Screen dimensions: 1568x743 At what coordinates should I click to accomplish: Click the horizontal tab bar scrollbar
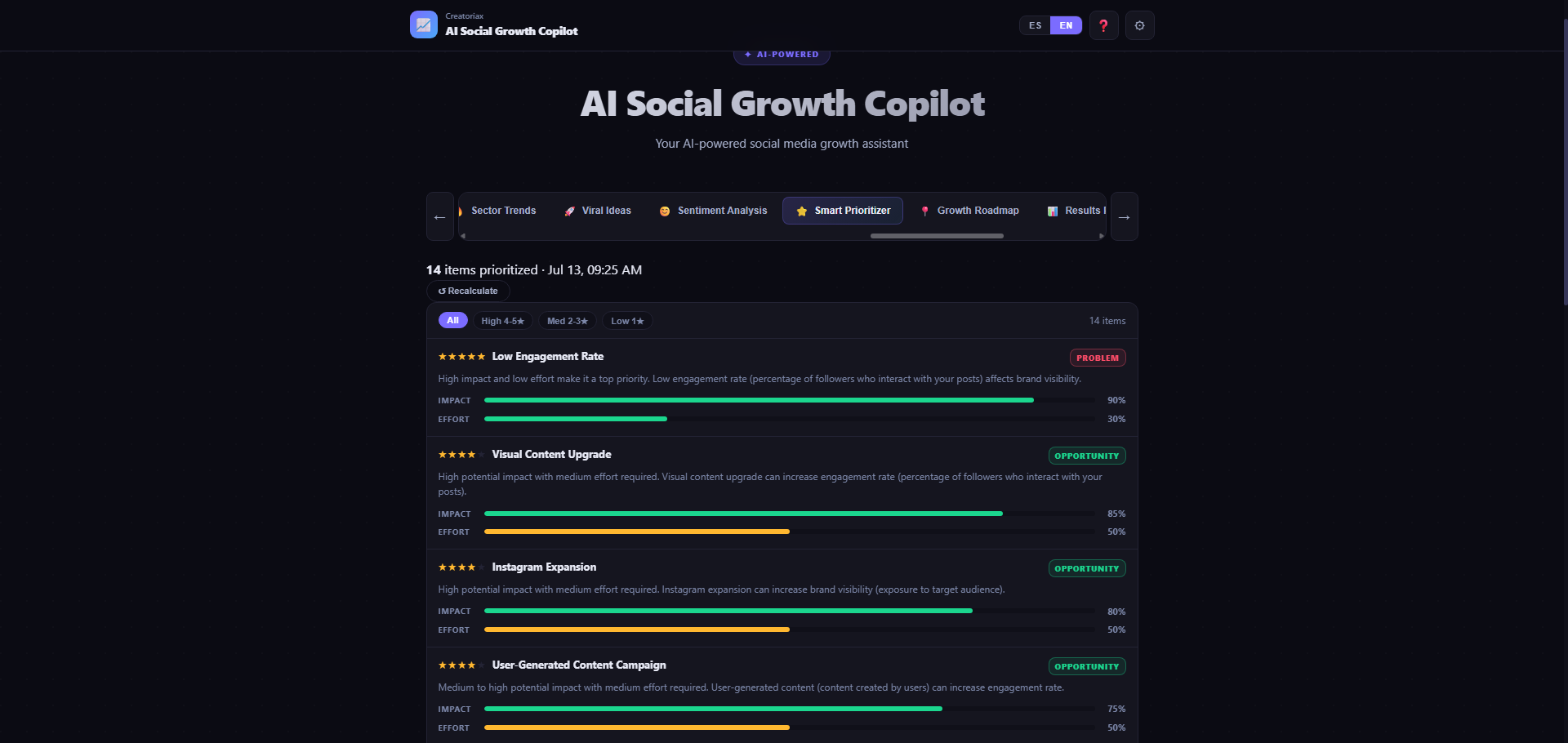(x=937, y=236)
